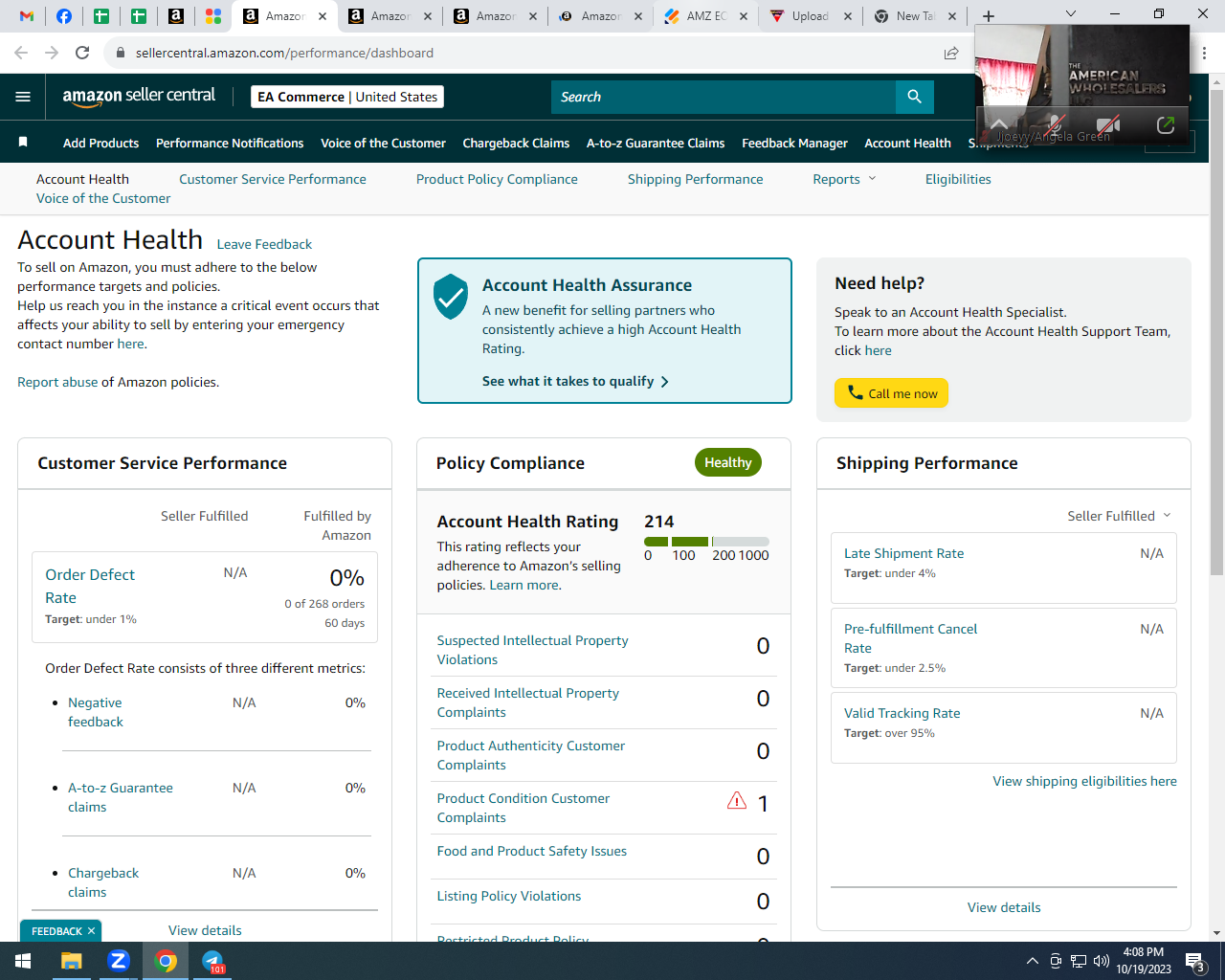Open the Windows Start menu
1225x980 pixels.
coord(23,961)
